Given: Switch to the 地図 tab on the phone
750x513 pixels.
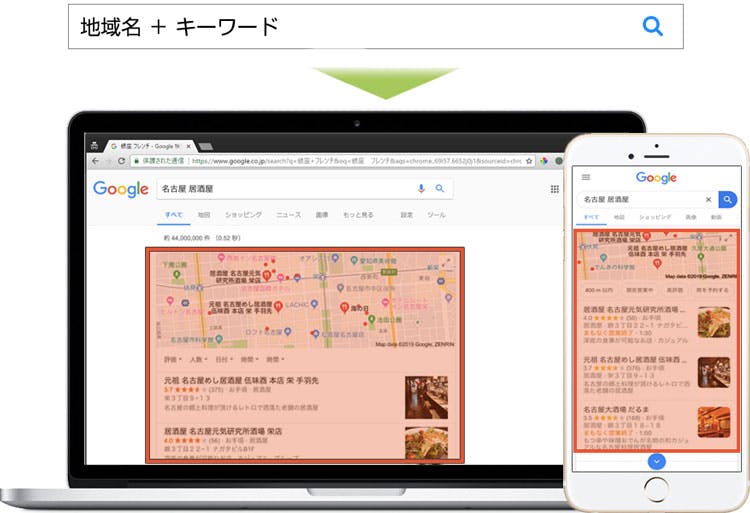Looking at the screenshot, I should tap(619, 217).
